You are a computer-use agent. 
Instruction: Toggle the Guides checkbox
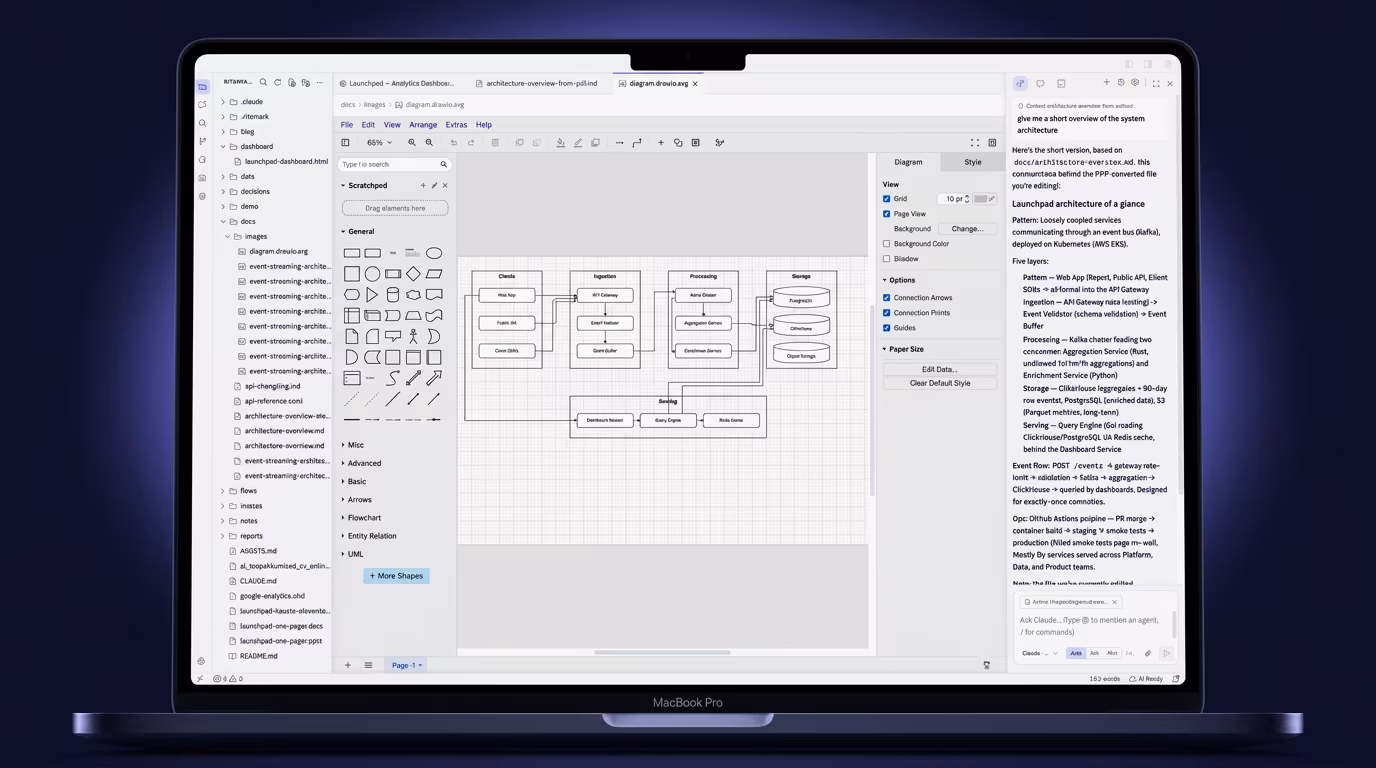pyautogui.click(x=886, y=328)
